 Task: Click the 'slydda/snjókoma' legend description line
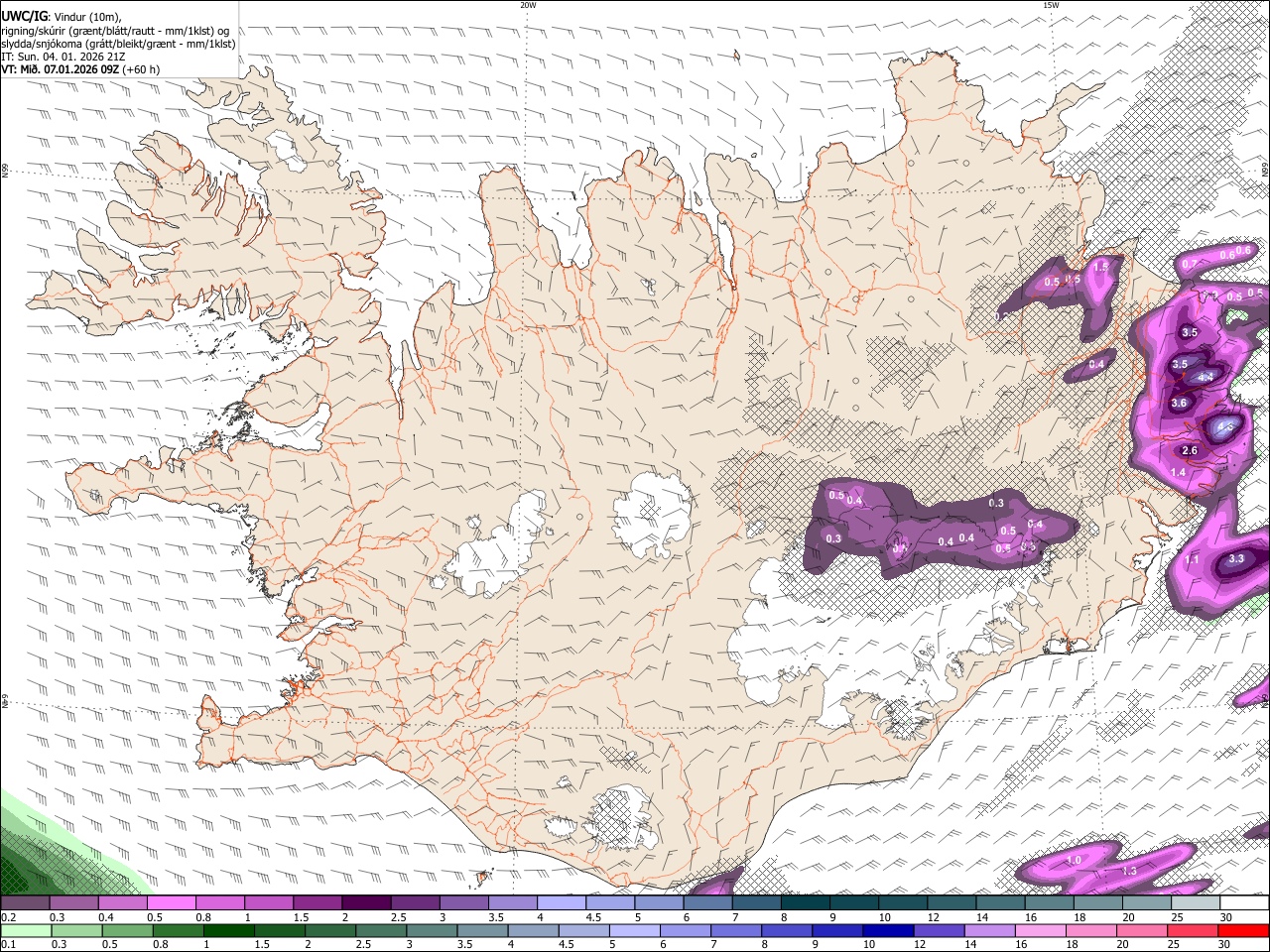[x=118, y=44]
